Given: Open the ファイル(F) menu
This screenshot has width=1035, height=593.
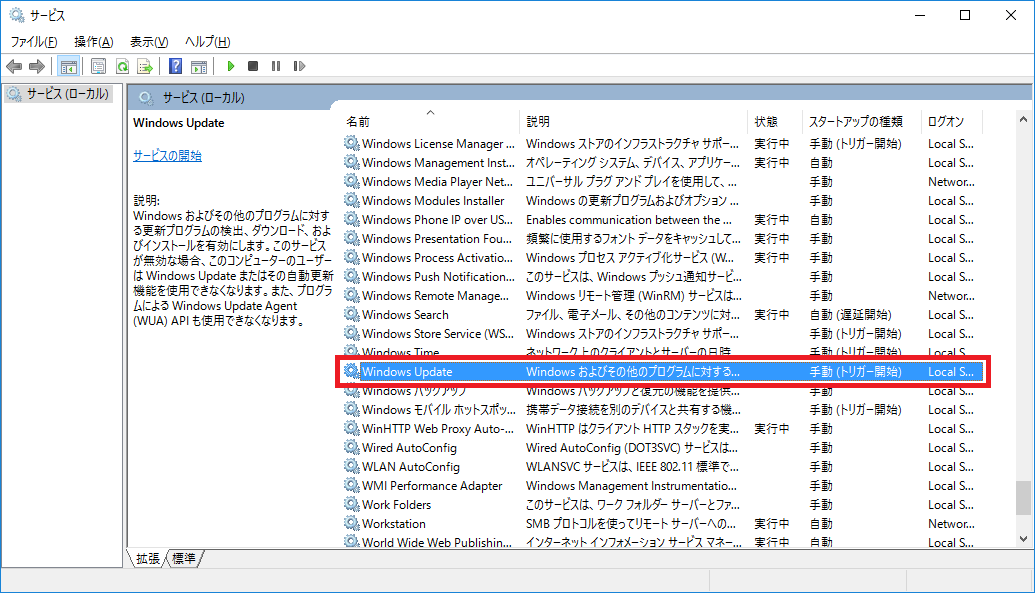Looking at the screenshot, I should pos(34,42).
